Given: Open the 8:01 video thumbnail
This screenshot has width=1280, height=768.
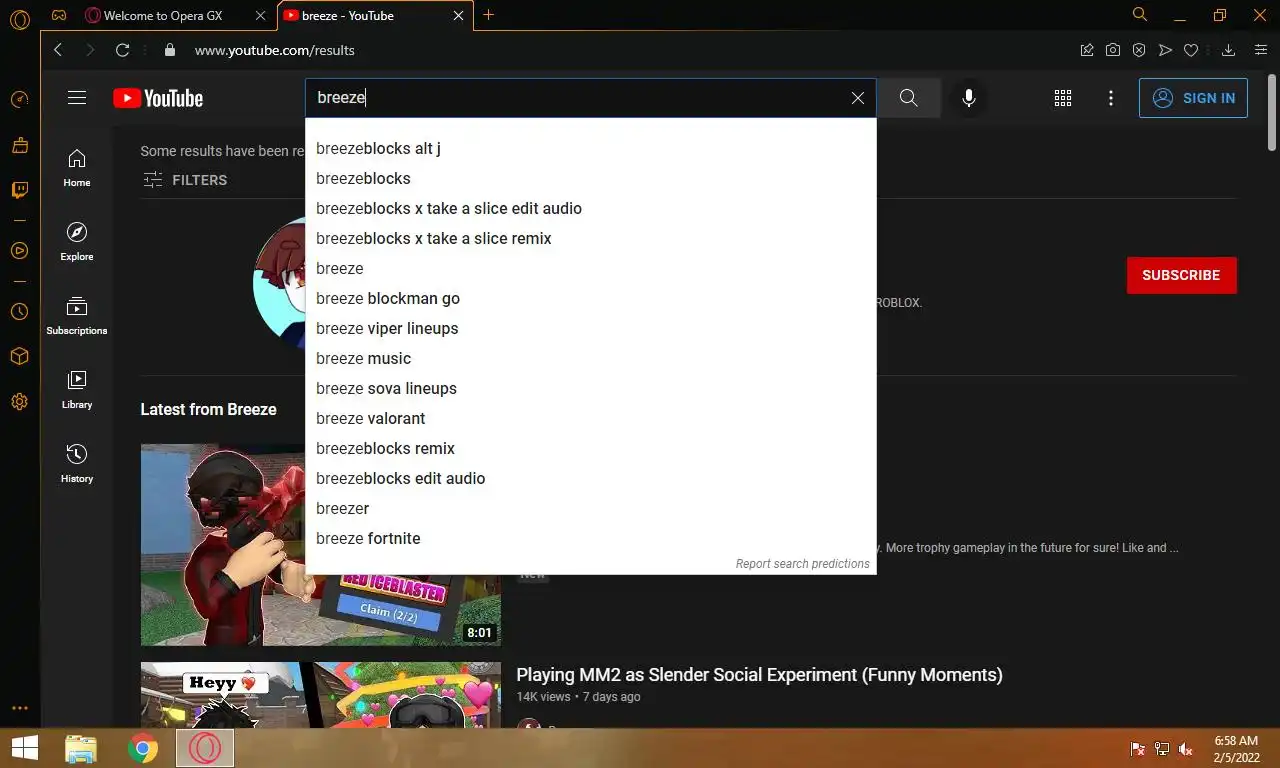Looking at the screenshot, I should click(x=320, y=545).
